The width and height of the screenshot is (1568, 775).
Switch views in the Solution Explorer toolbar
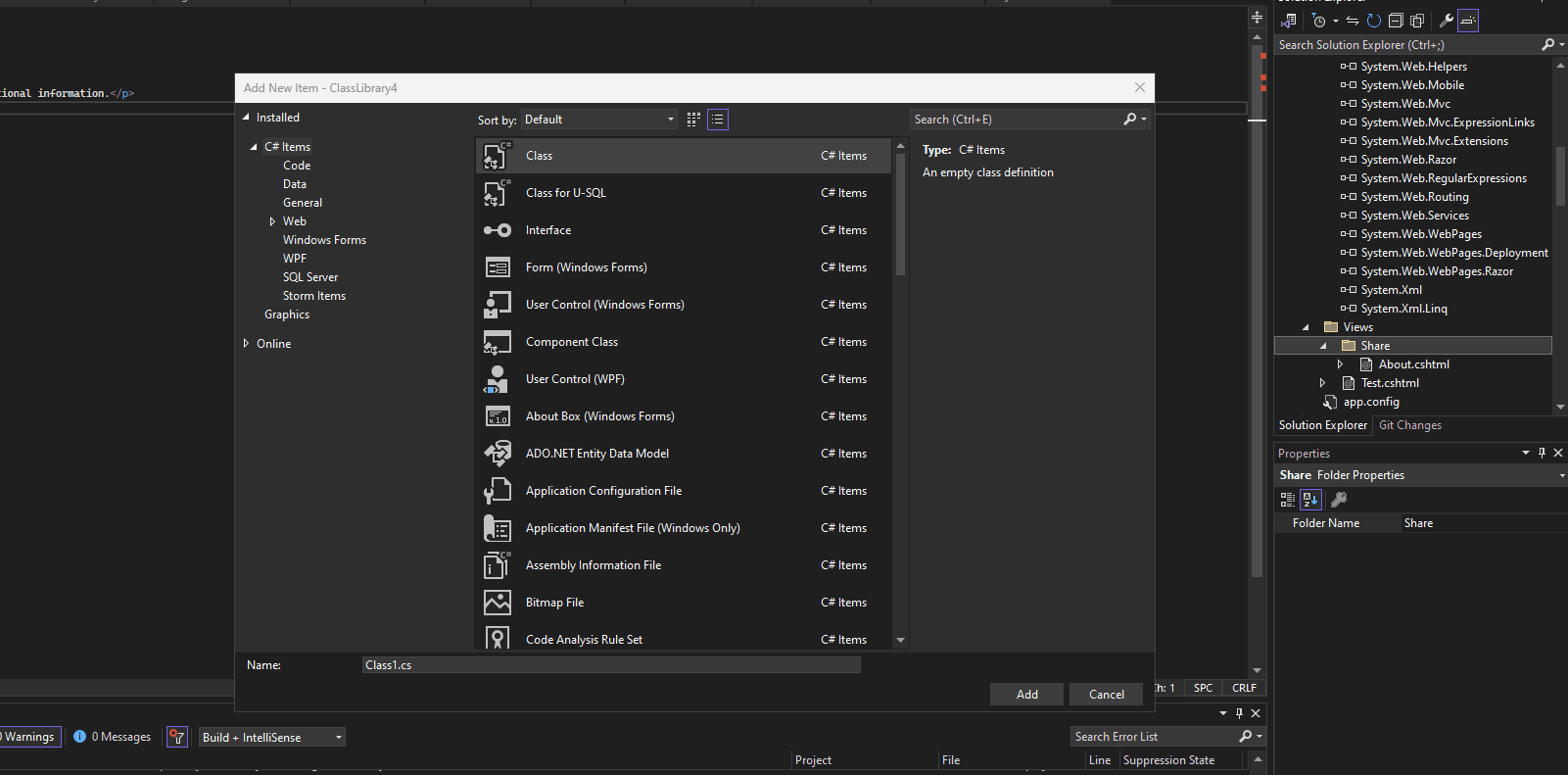1289,21
